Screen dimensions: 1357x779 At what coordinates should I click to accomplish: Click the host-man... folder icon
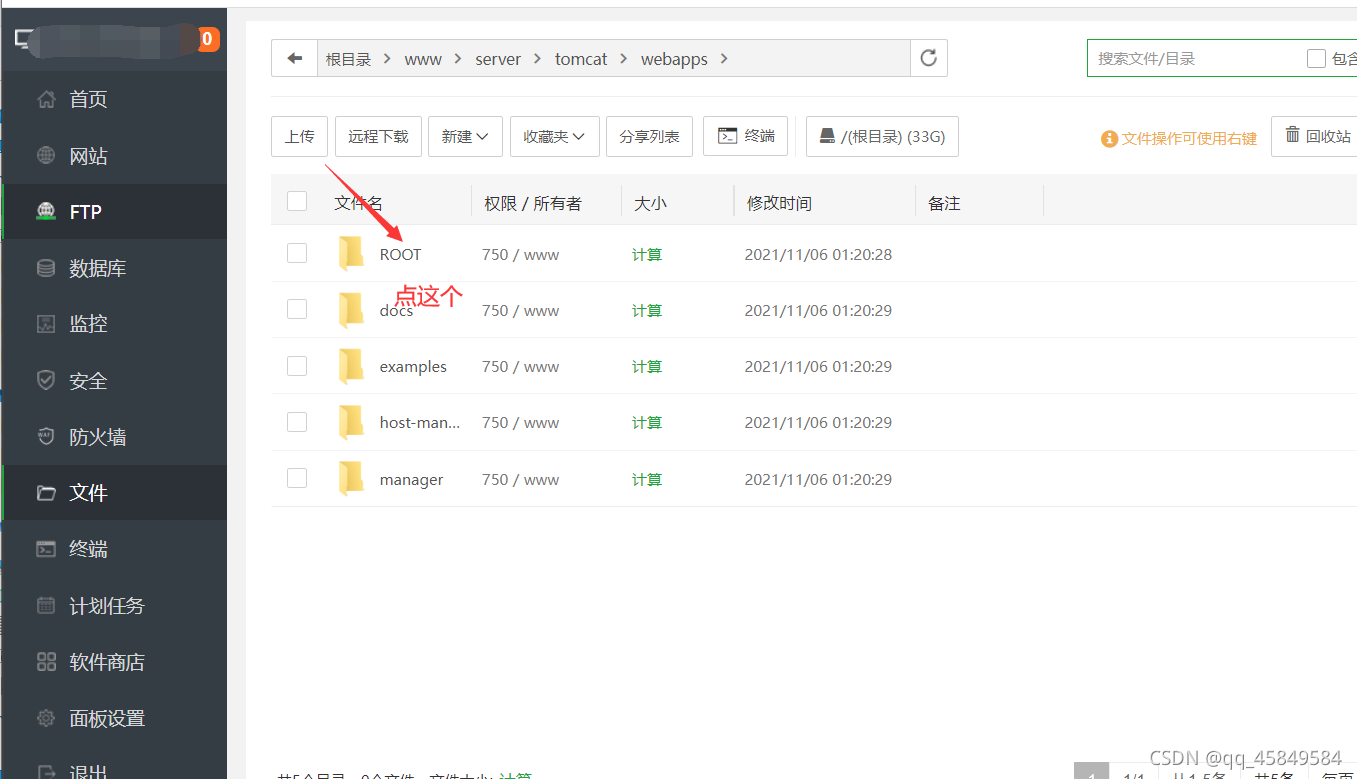pyautogui.click(x=351, y=422)
